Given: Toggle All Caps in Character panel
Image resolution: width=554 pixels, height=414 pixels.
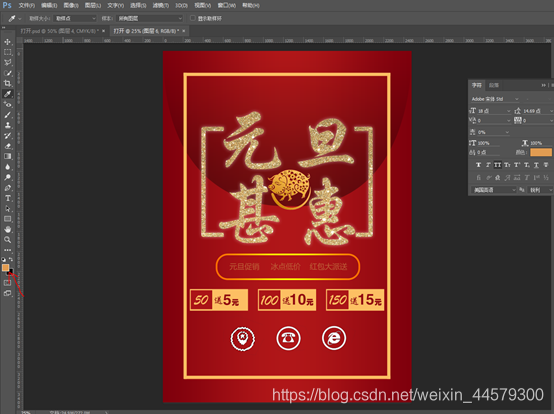Looking at the screenshot, I should tap(497, 165).
